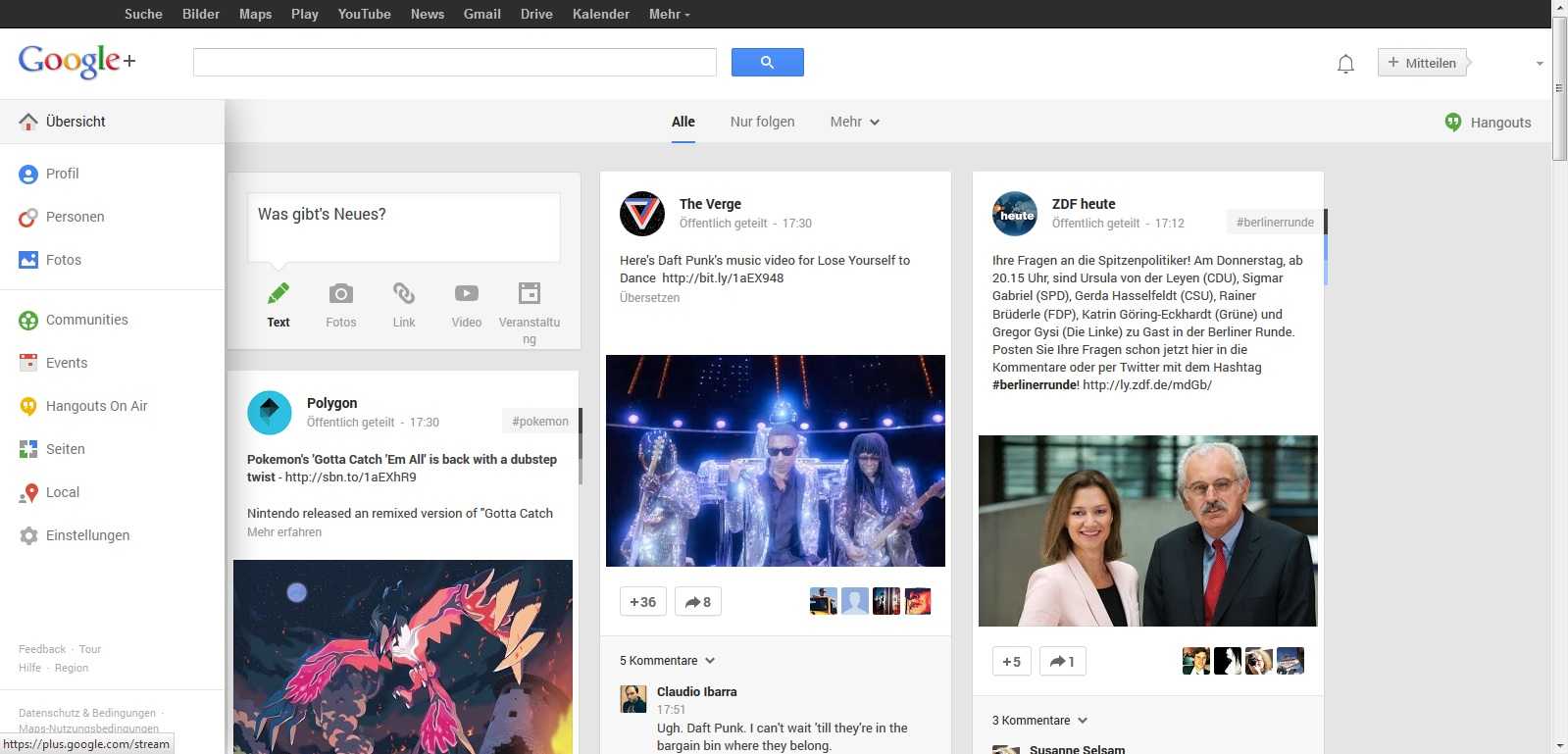Click ZDF heute profile avatar
1568x754 pixels.
(1015, 213)
